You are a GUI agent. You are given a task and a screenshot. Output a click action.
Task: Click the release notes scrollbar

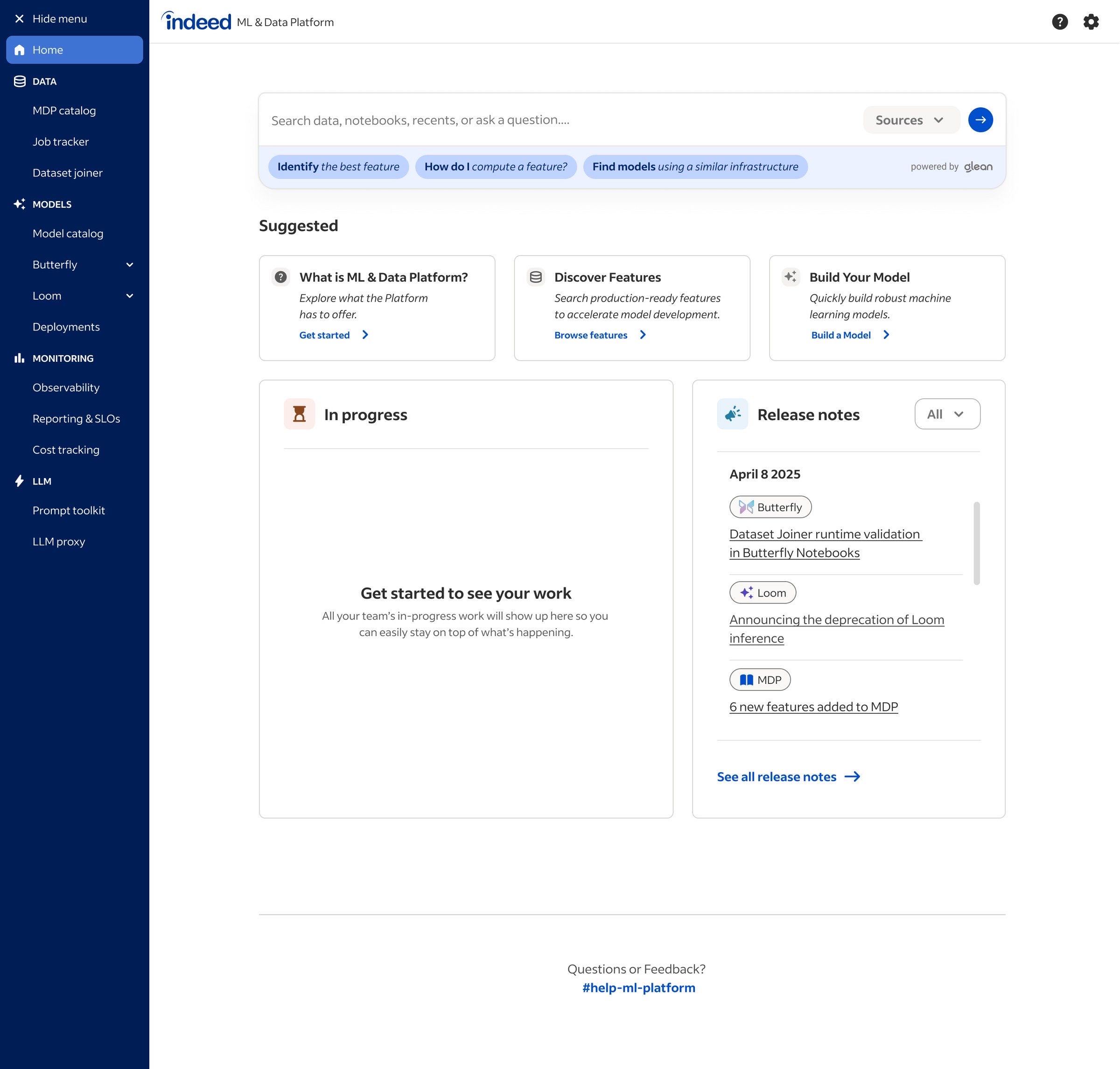pyautogui.click(x=976, y=543)
